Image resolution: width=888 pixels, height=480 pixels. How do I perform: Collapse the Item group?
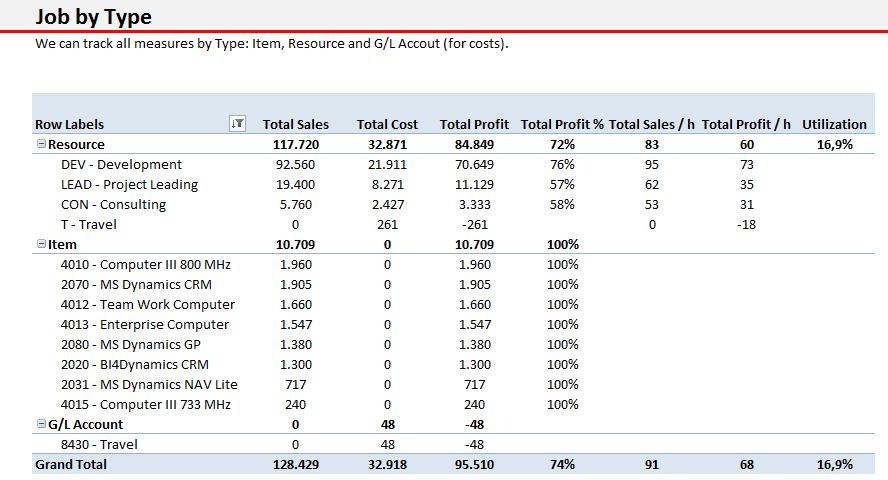pos(41,244)
